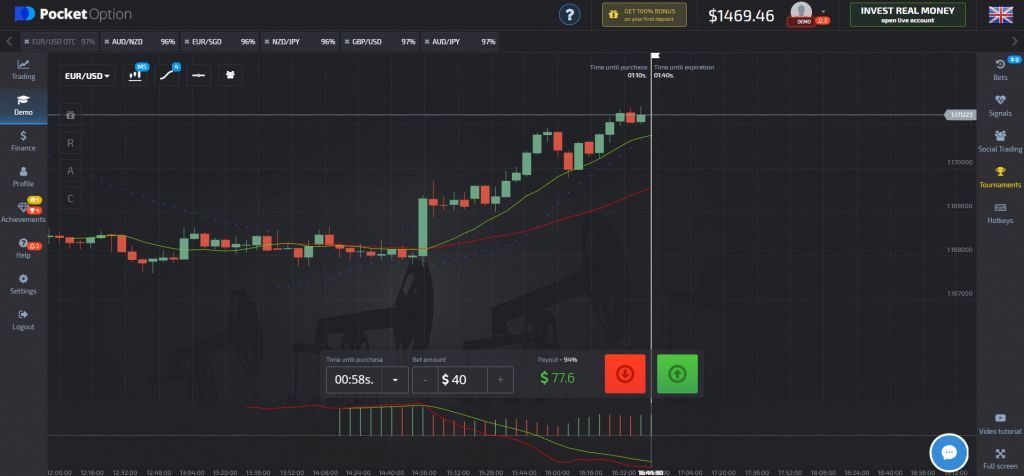
Task: Toggle the R chart side button
Action: click(71, 143)
